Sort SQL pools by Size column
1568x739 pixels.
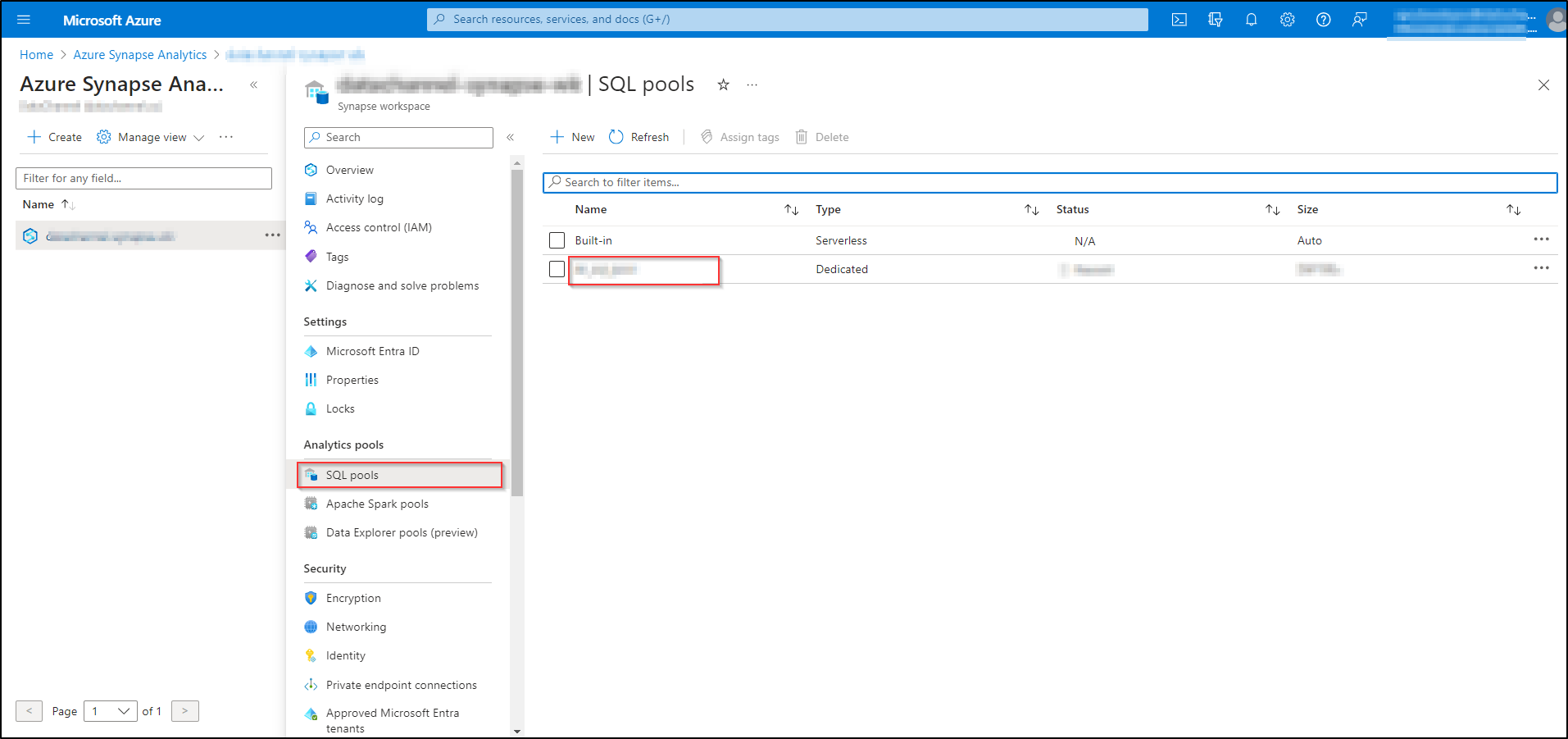point(1513,210)
